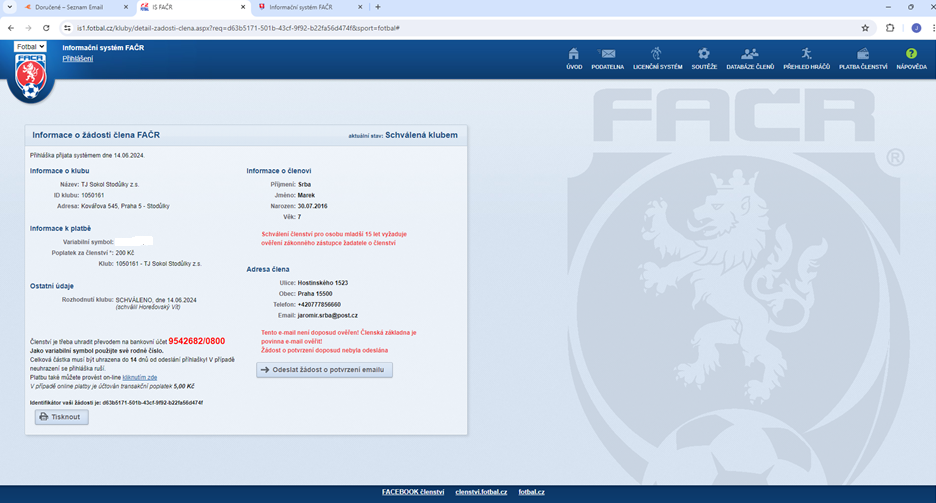This screenshot has height=503, width=936.
Task: Switch to IS FAČR tab
Action: pyautogui.click(x=162, y=7)
